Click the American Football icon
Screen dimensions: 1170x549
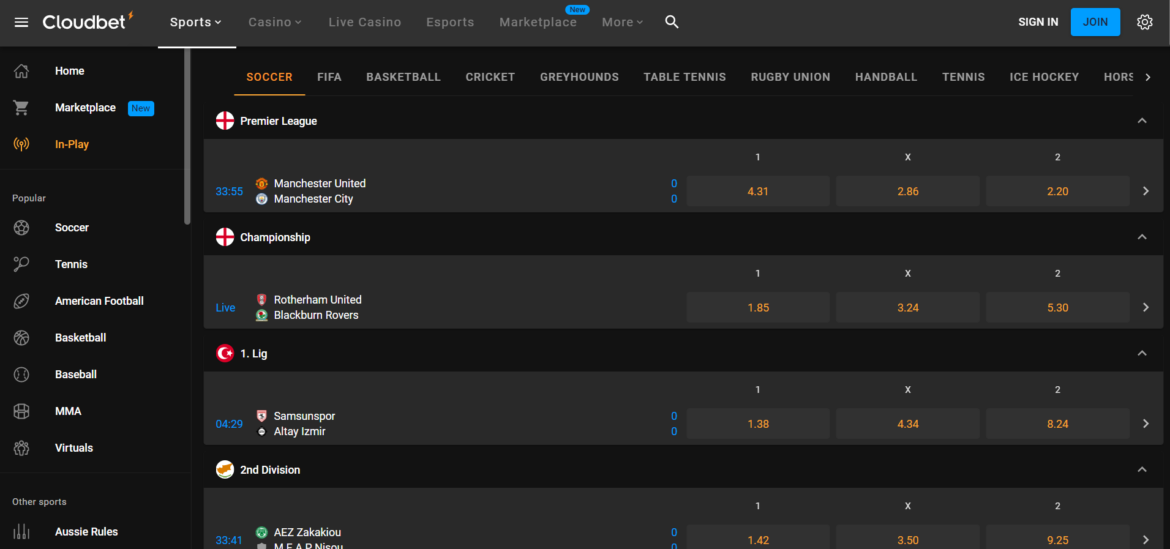(22, 301)
